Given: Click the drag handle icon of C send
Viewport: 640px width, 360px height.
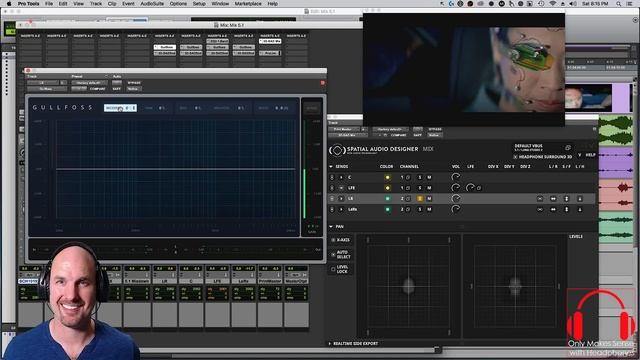Looking at the screenshot, I should pyautogui.click(x=332, y=178).
